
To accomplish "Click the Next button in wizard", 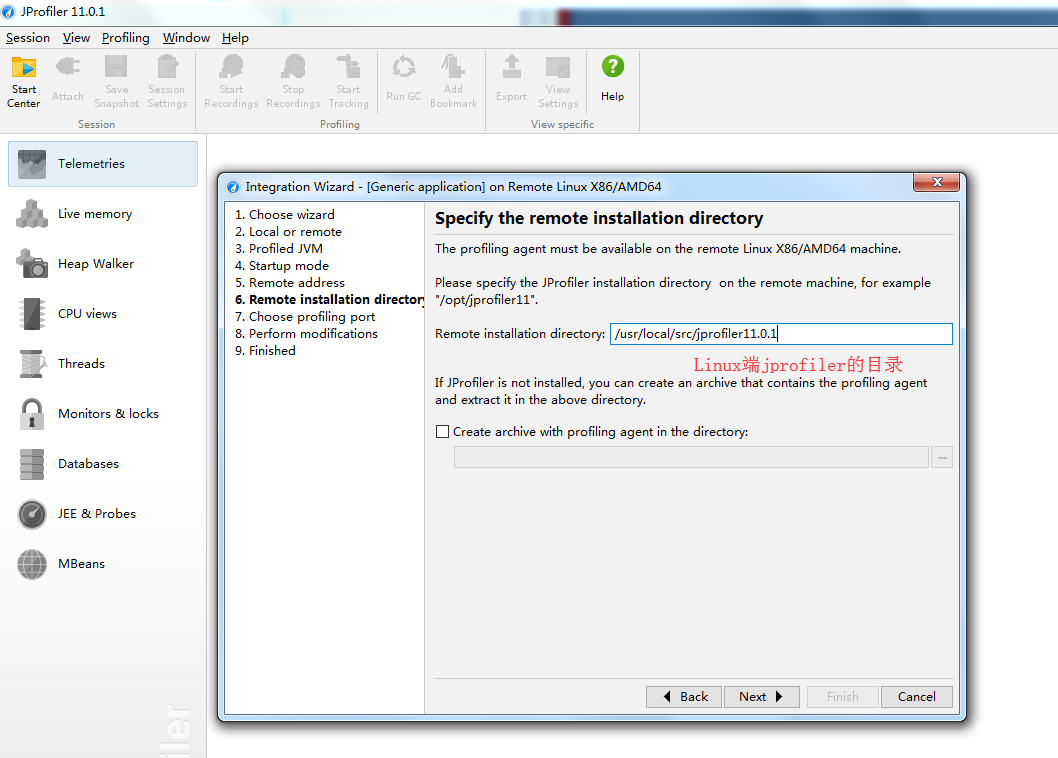I will [x=762, y=697].
